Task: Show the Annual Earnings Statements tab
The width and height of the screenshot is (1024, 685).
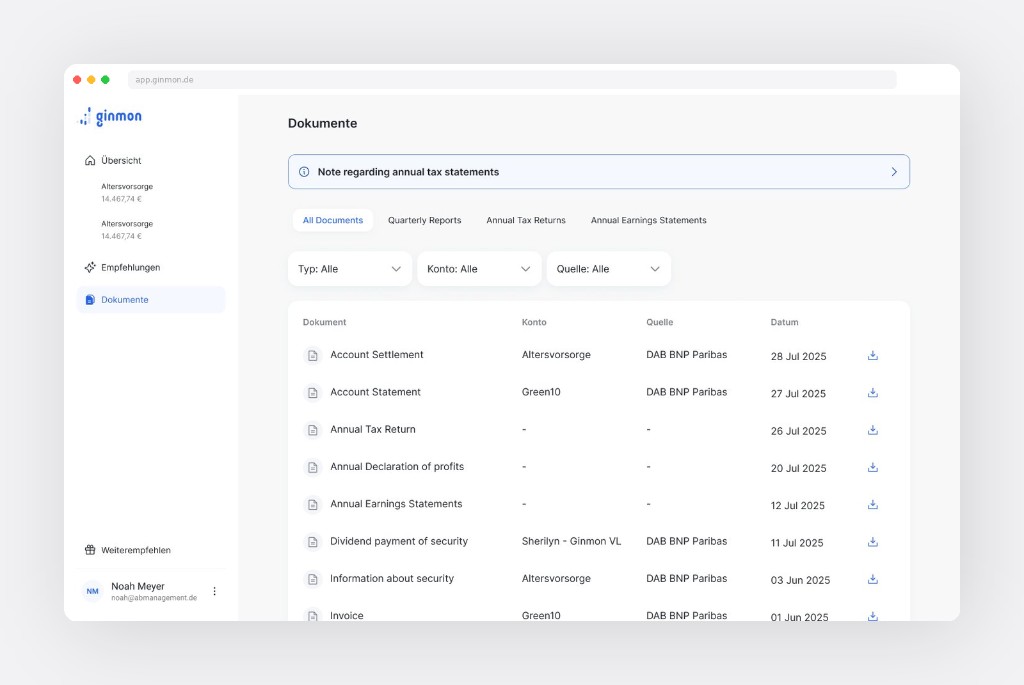Action: click(x=648, y=220)
